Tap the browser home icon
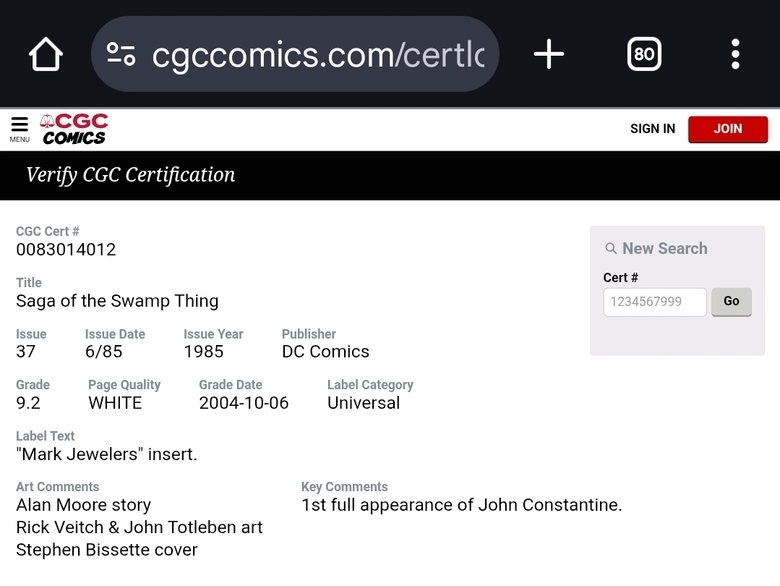Image resolution: width=780 pixels, height=586 pixels. click(x=46, y=54)
